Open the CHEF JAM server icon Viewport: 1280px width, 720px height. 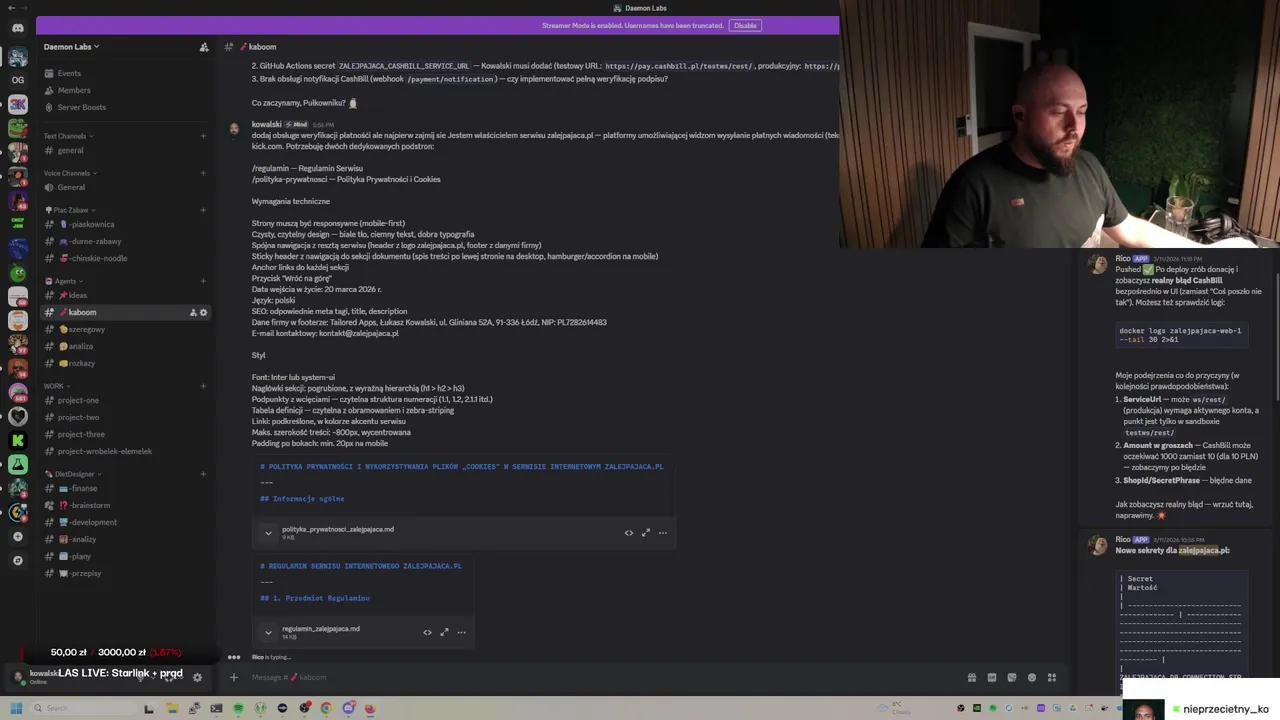(18, 223)
